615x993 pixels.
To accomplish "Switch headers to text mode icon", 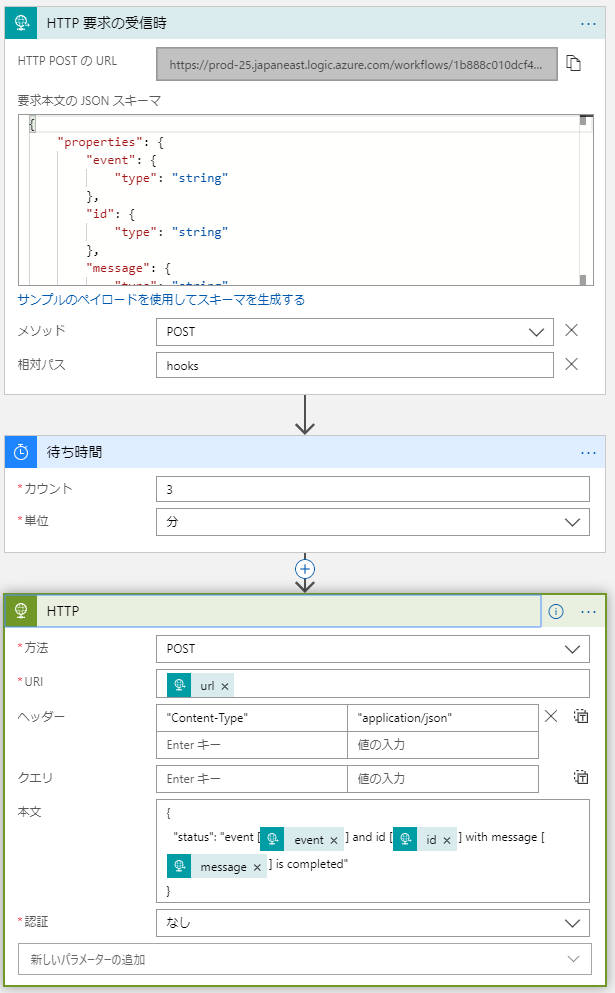I will pos(580,716).
